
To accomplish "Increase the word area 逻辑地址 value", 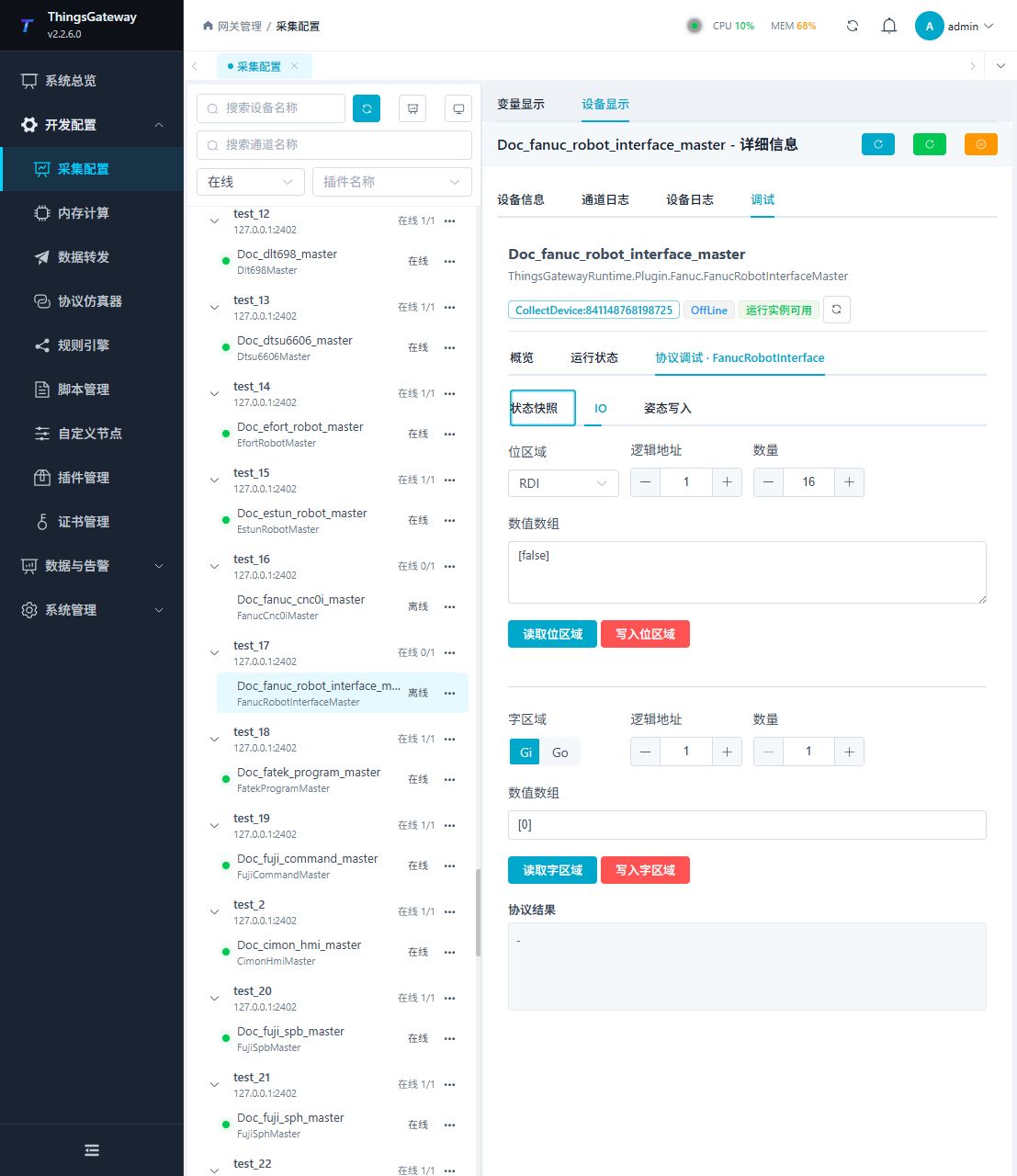I will coord(727,752).
